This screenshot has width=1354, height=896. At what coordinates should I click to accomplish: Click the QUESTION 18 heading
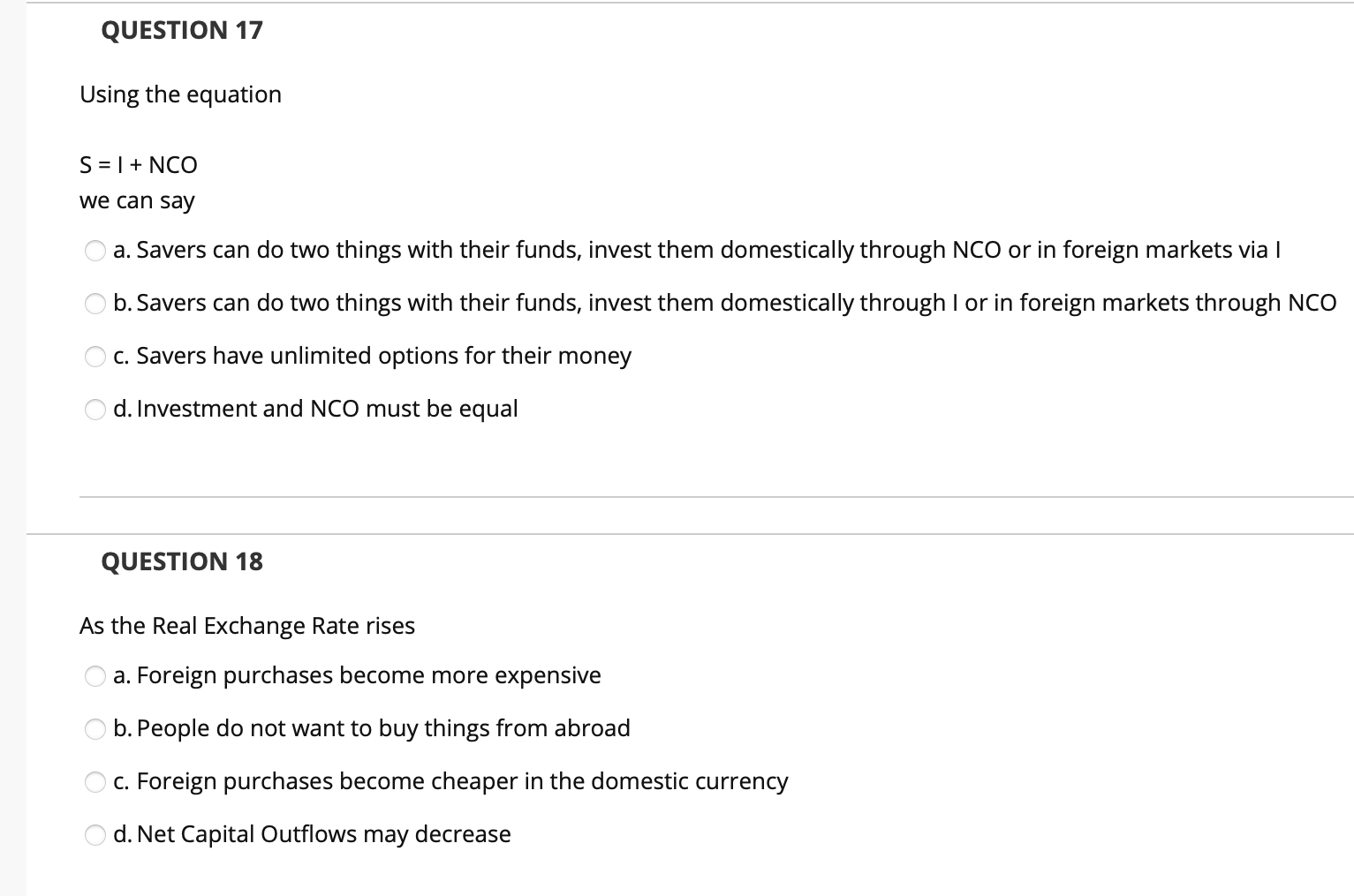pyautogui.click(x=181, y=561)
